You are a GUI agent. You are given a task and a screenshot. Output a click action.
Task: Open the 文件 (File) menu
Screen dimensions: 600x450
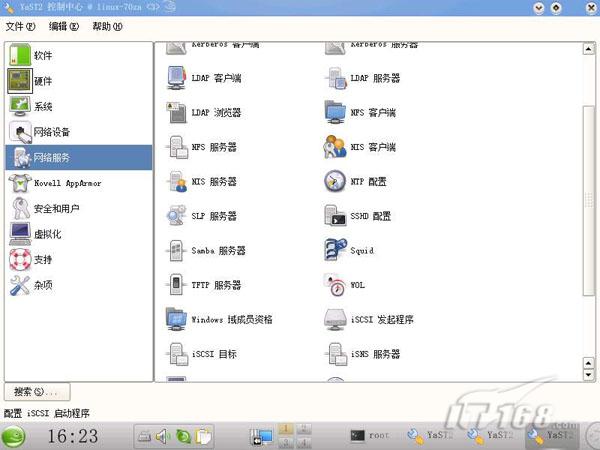click(20, 26)
